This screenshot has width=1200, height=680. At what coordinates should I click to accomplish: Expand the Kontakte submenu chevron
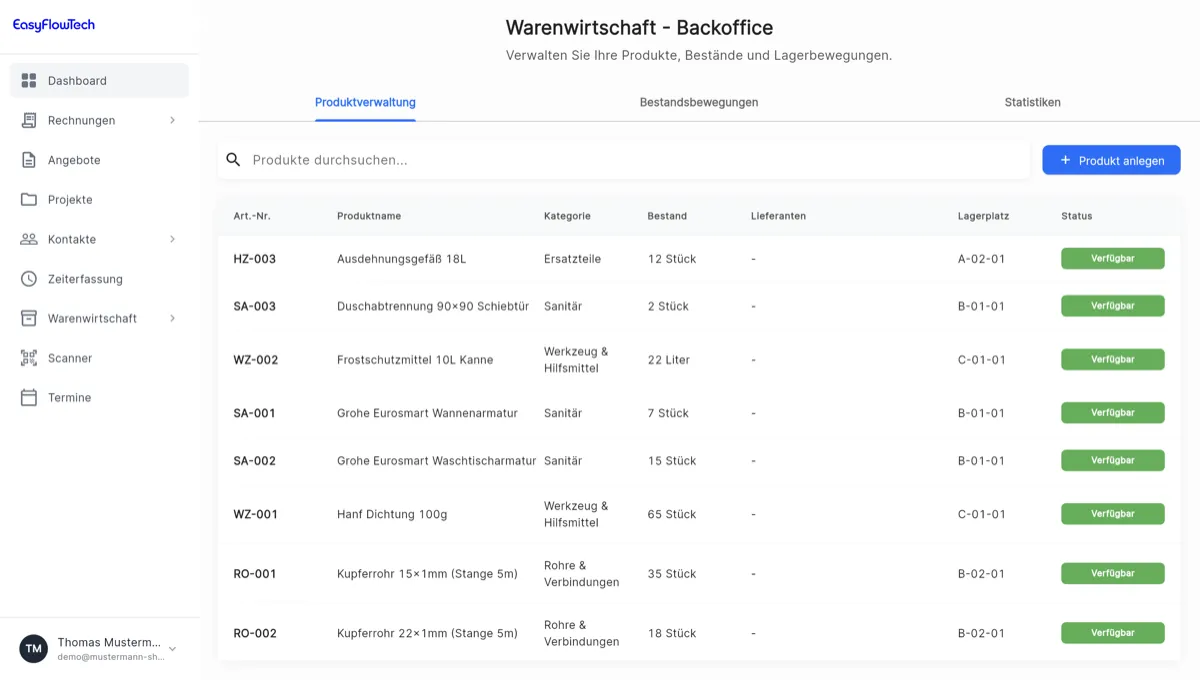(171, 239)
